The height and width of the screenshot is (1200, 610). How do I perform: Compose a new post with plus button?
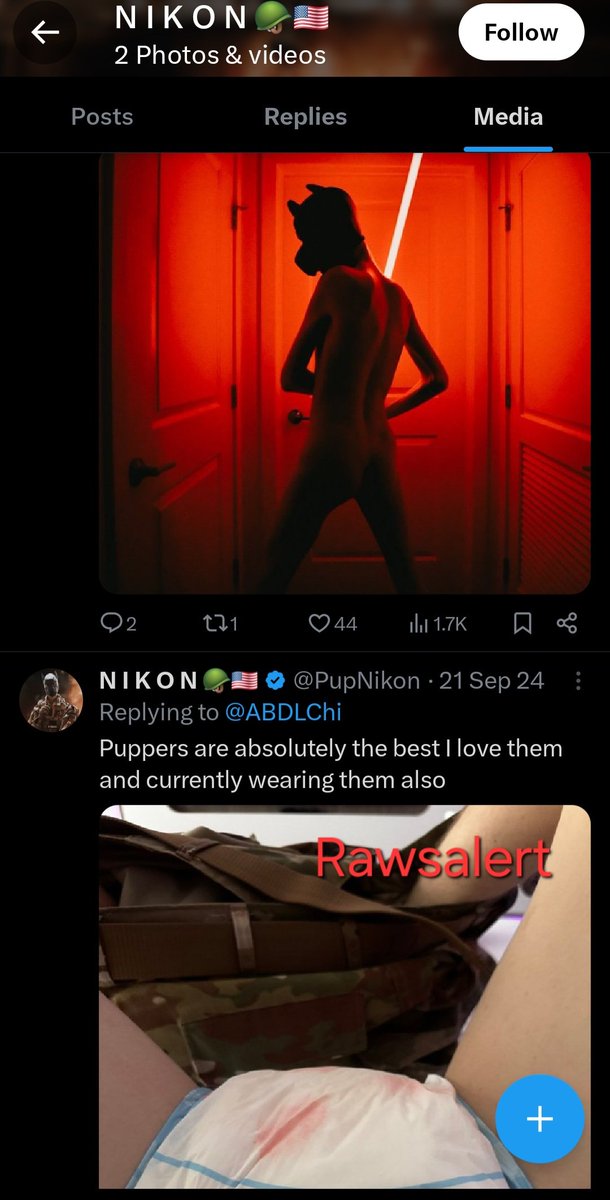click(x=540, y=1119)
